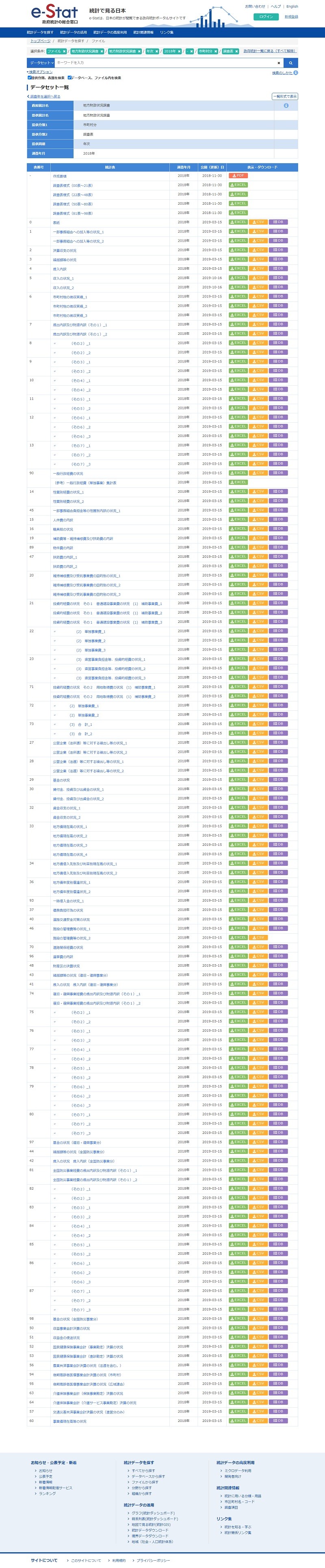Click footer link 市区町村名・コード

(x=239, y=1501)
